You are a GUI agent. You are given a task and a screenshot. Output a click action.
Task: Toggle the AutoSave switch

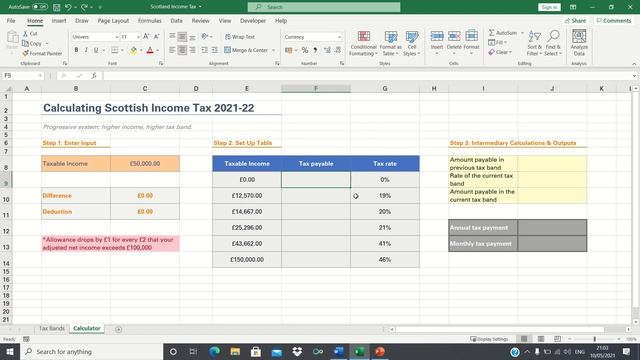click(40, 7)
